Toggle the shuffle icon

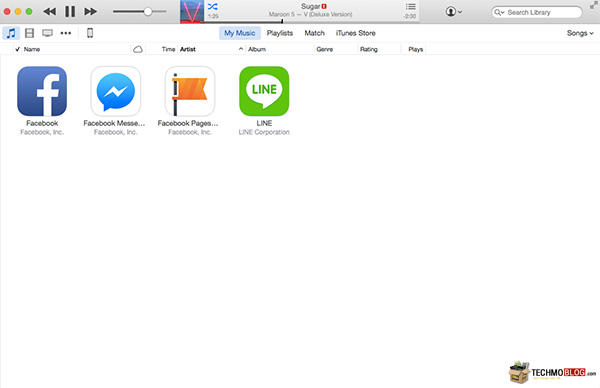212,7
